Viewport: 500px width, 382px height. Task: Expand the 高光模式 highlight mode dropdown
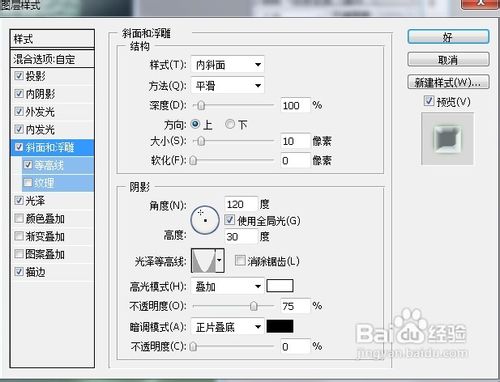pos(228,286)
